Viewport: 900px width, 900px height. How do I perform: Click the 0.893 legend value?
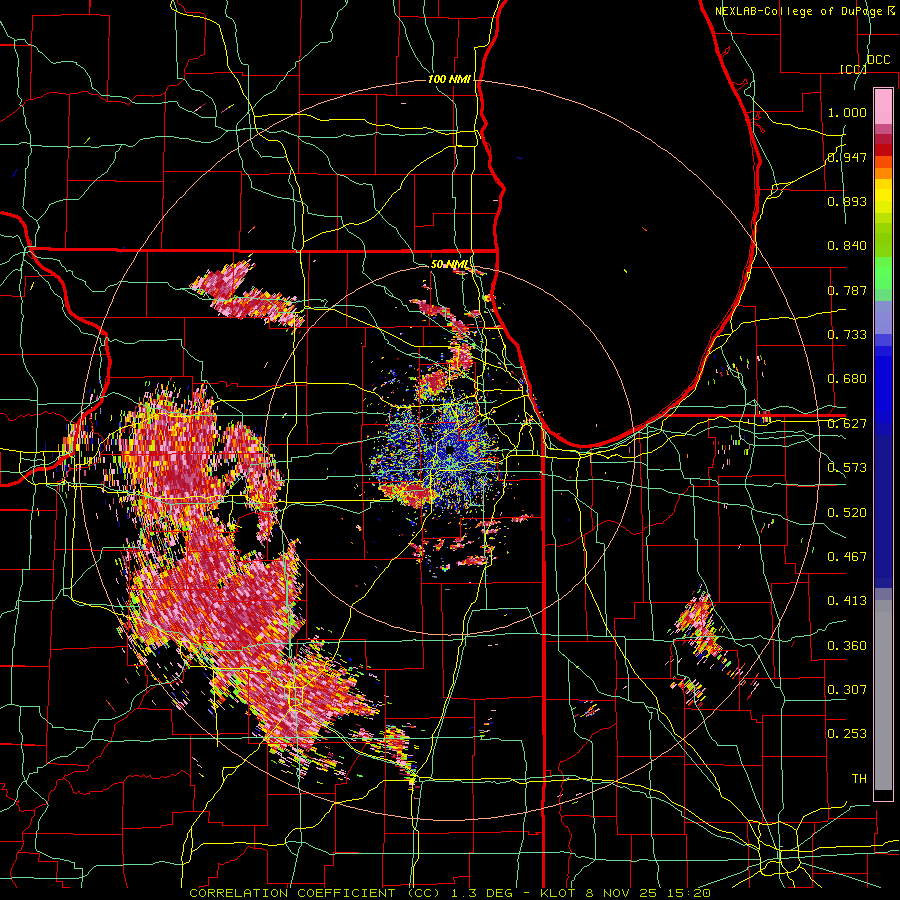(847, 201)
